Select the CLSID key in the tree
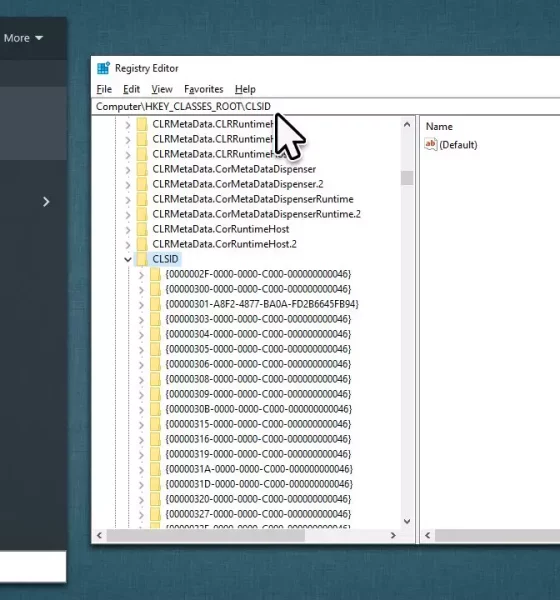This screenshot has width=560, height=600. point(165,259)
